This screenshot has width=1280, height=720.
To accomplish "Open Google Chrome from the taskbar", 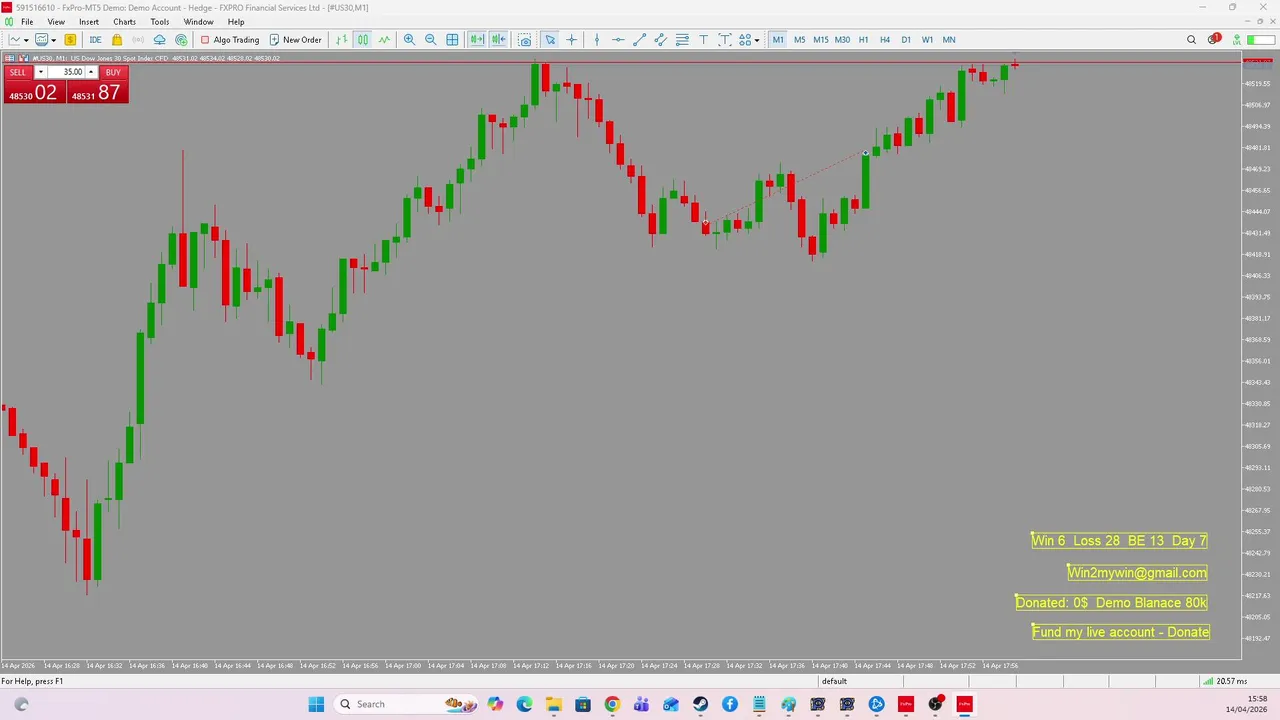I will (612, 704).
